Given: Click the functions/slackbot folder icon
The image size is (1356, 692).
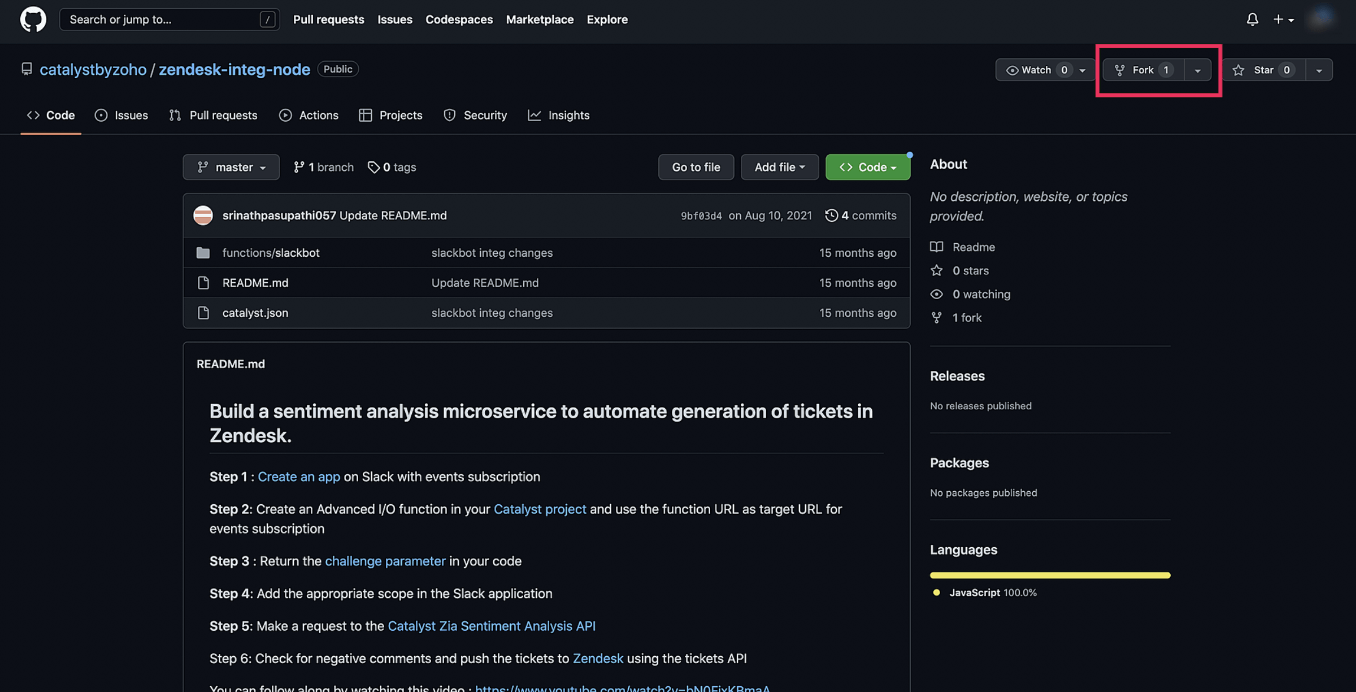Looking at the screenshot, I should coord(203,253).
